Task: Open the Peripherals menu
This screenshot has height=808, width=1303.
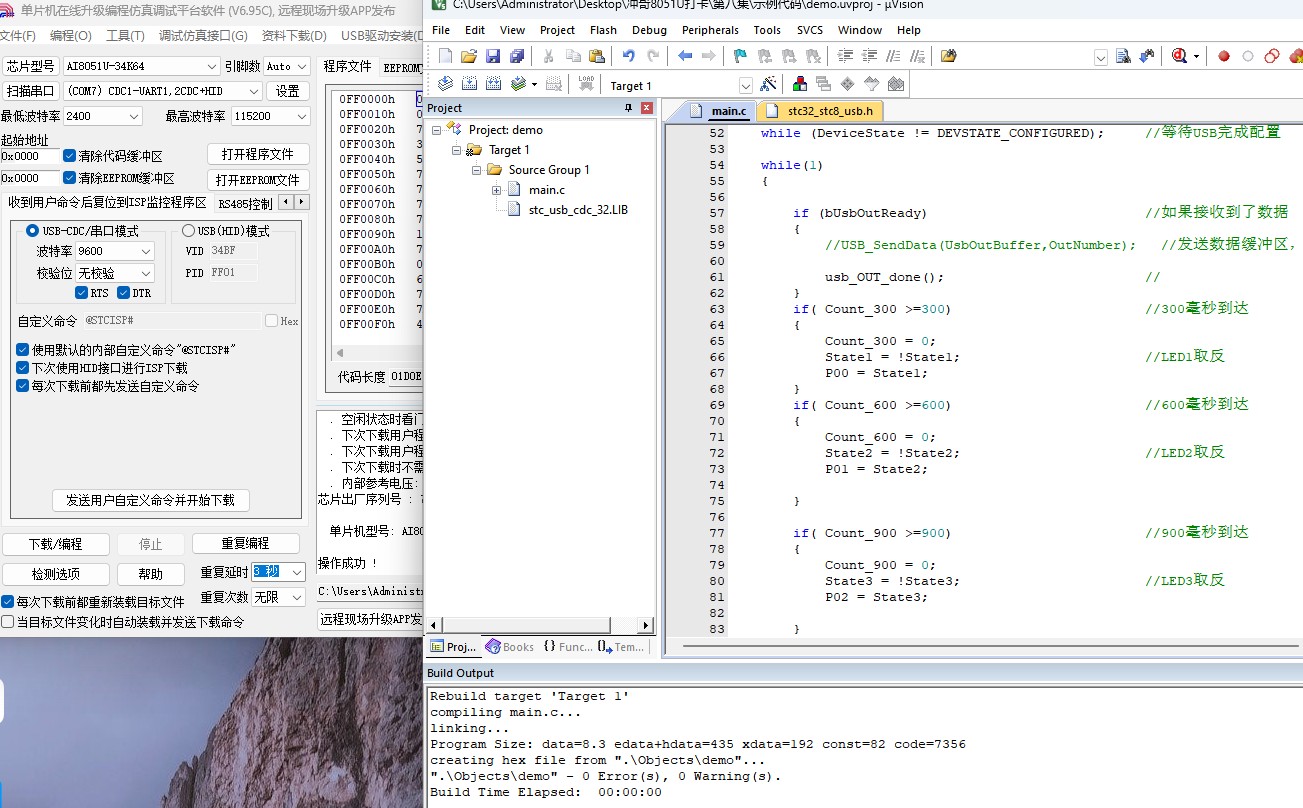Action: (x=710, y=30)
